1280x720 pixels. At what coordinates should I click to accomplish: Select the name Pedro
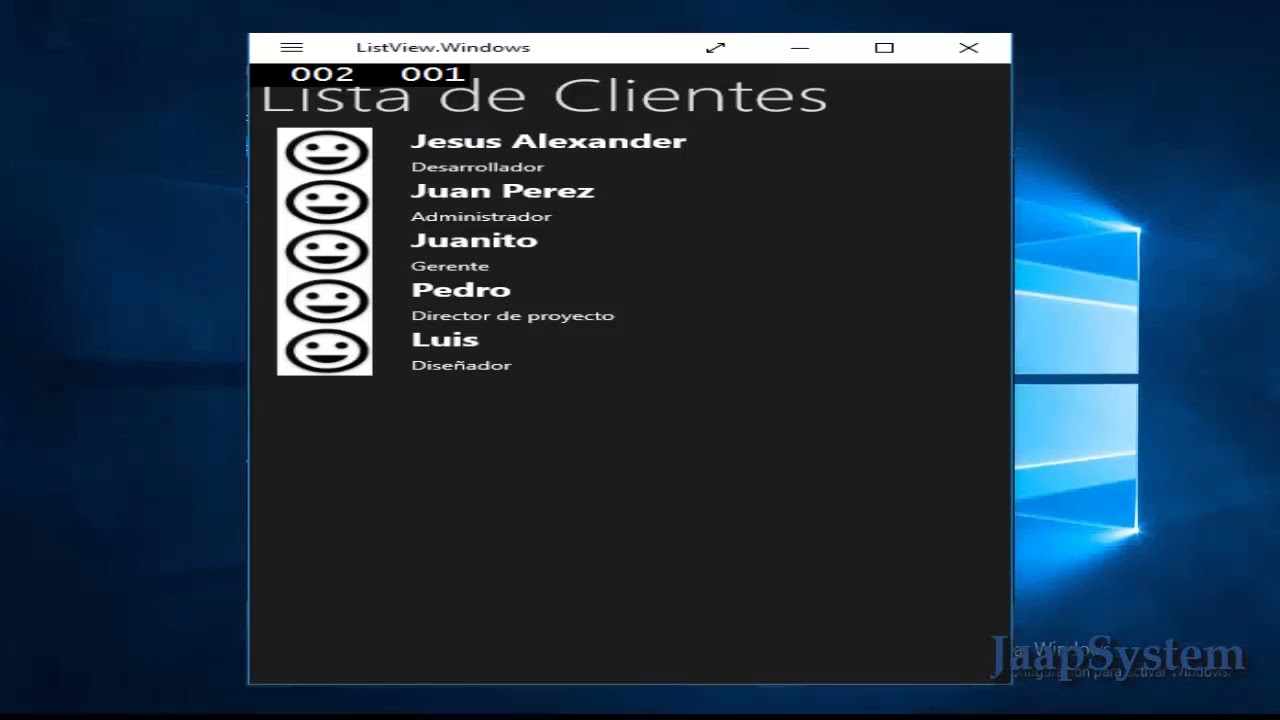[x=461, y=290]
